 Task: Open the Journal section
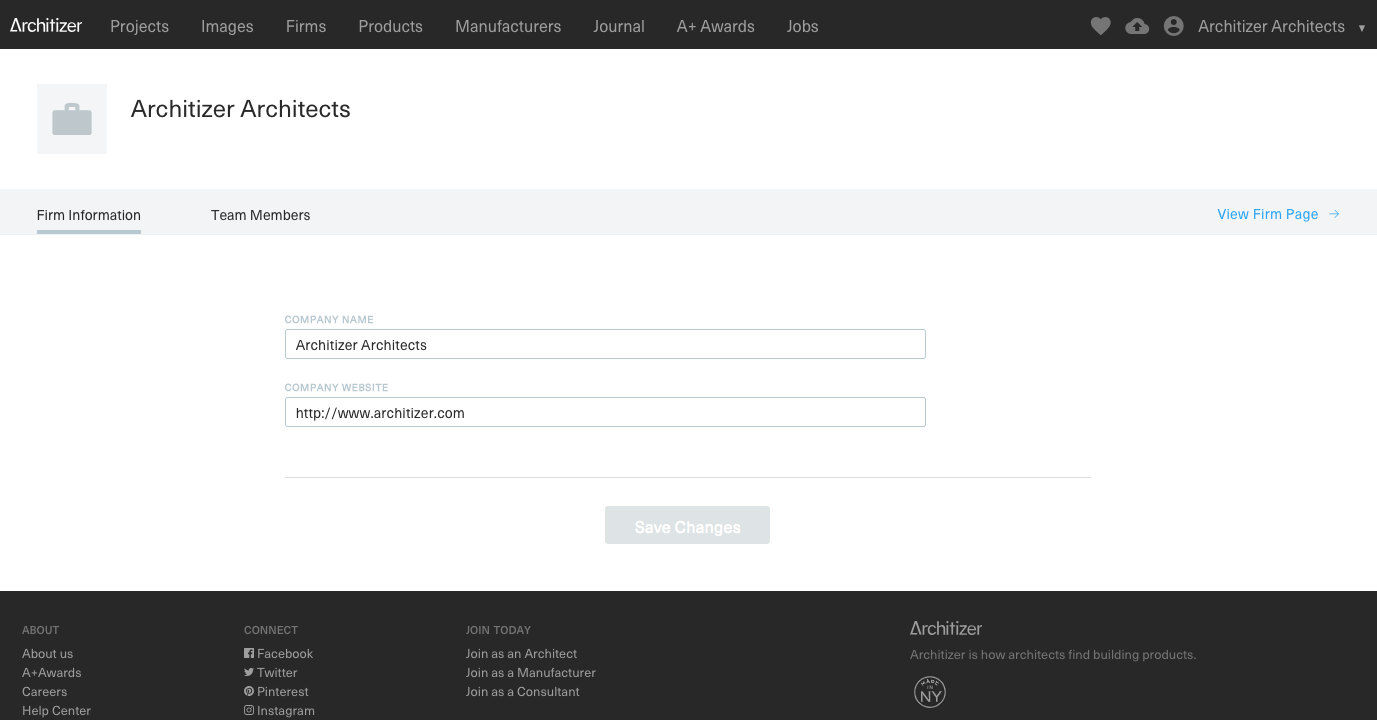point(619,26)
